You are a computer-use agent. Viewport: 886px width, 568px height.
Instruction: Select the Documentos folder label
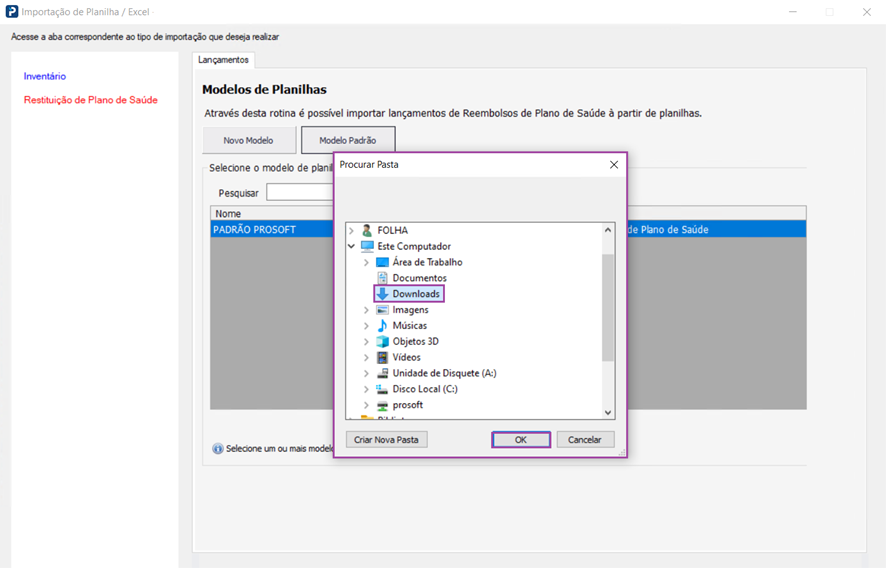tap(419, 278)
